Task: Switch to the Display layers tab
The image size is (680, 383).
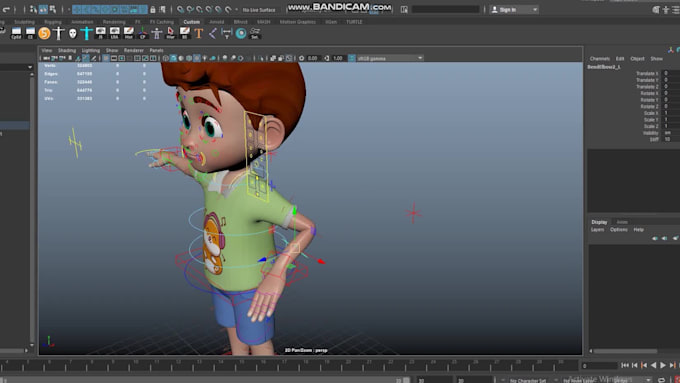Action: pyautogui.click(x=599, y=222)
